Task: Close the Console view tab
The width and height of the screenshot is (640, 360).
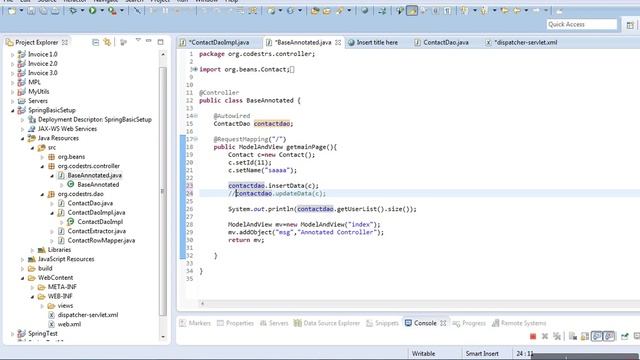Action: pos(443,323)
